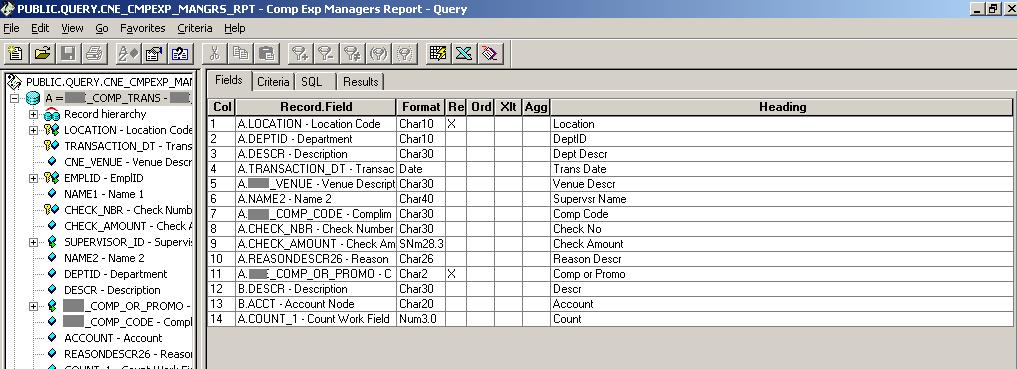Click the SNm28.3 format cell

click(421, 244)
